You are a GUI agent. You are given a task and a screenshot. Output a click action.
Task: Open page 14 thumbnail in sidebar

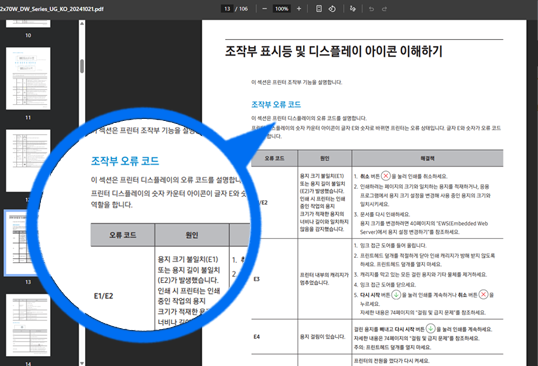point(28,325)
